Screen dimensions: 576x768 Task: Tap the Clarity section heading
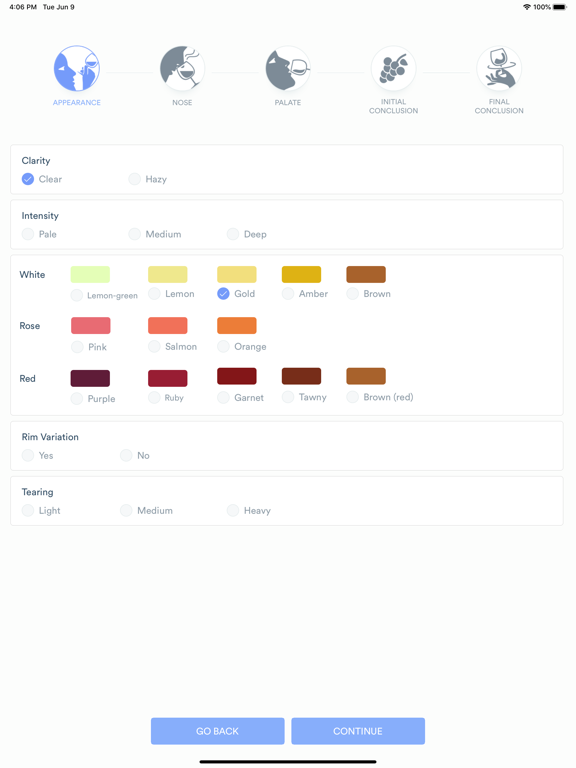(36, 161)
